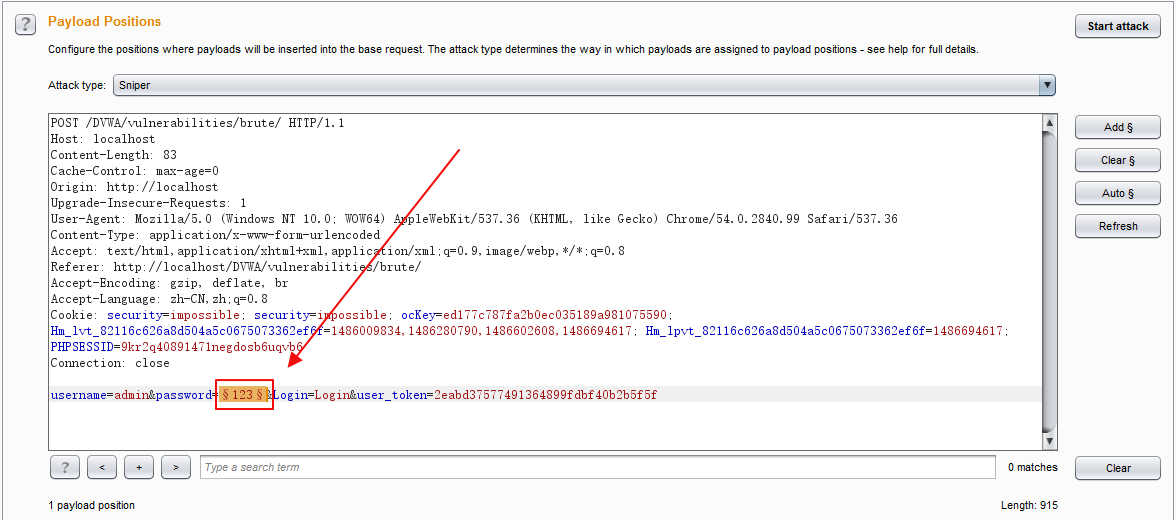Click the Accept: text/html header line

click(338, 251)
